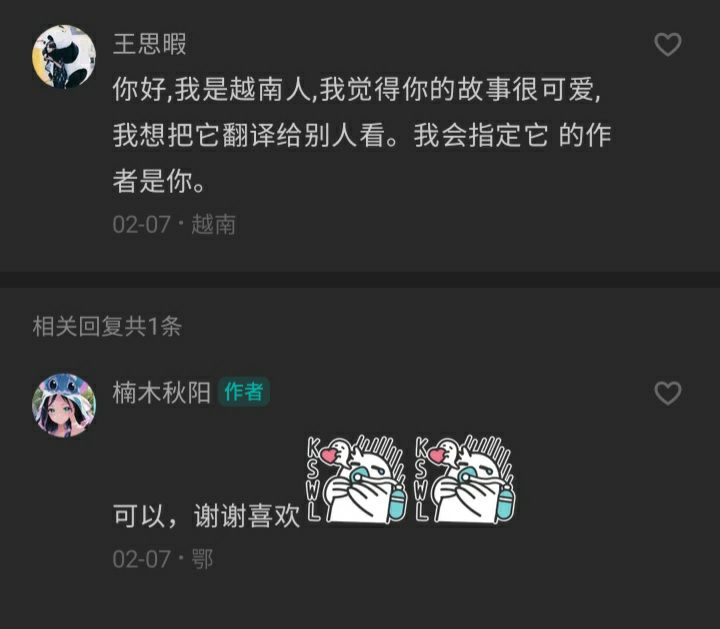
Task: Tap the line 者是你。 in the comment
Action: pos(159,182)
